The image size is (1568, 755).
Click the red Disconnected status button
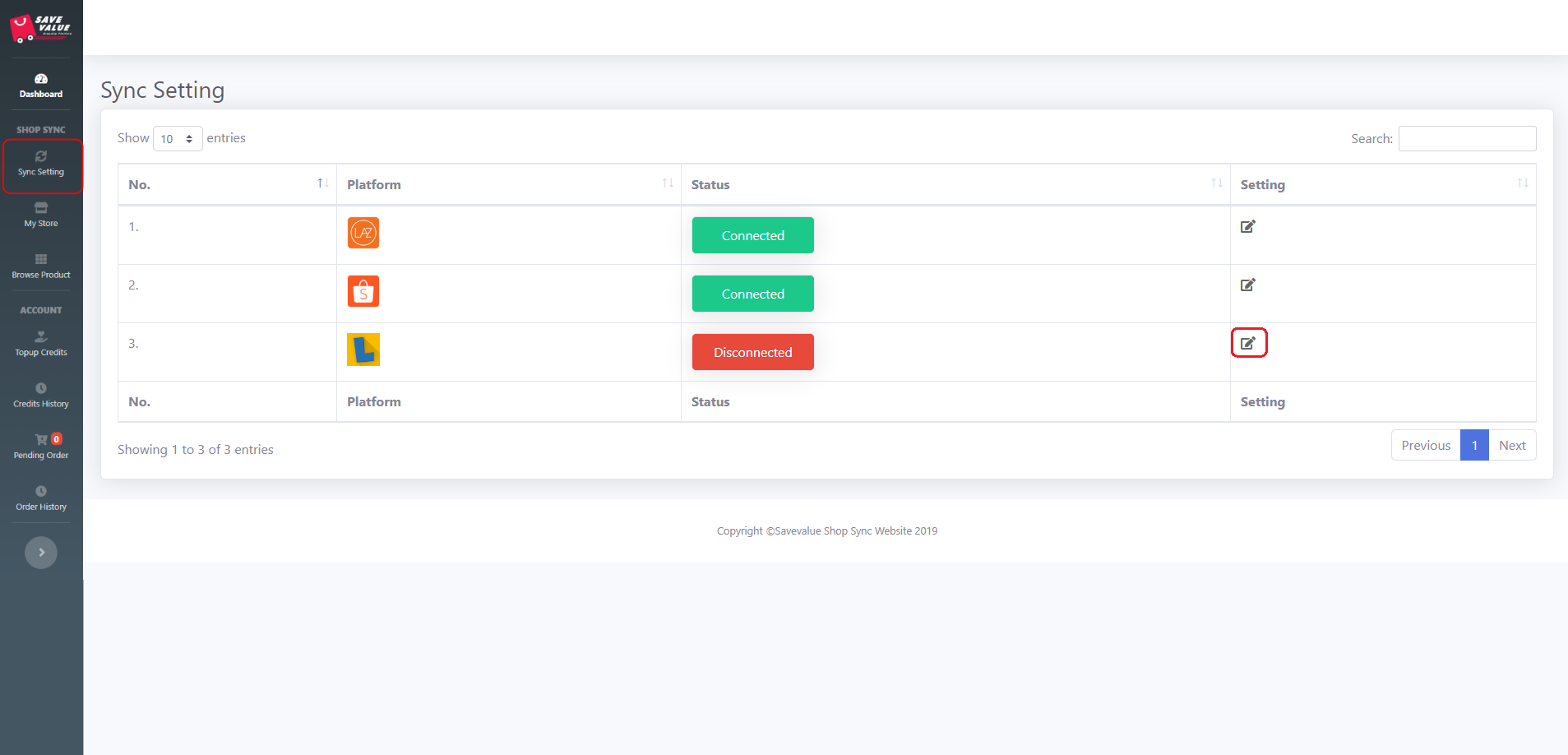(752, 352)
